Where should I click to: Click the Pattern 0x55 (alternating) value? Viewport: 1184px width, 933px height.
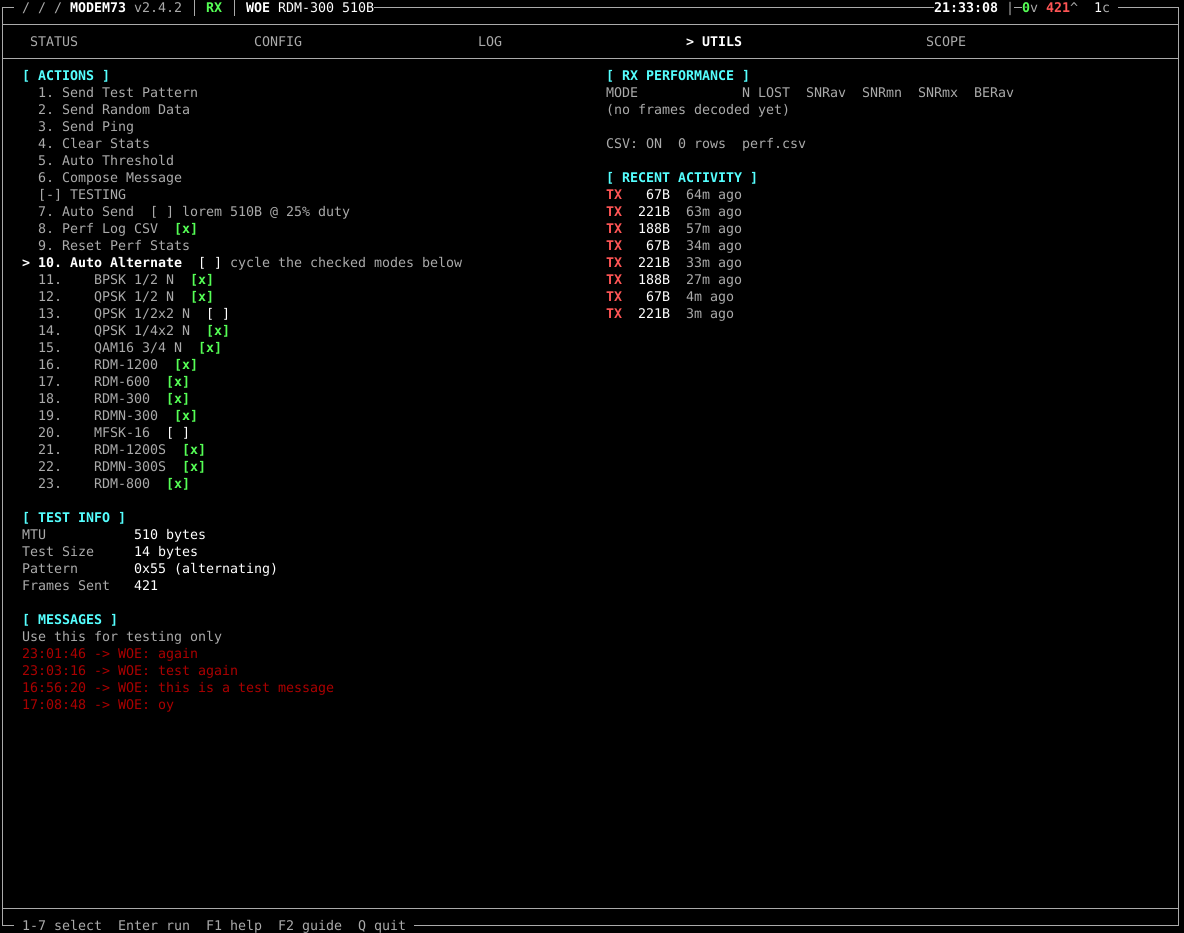(205, 568)
